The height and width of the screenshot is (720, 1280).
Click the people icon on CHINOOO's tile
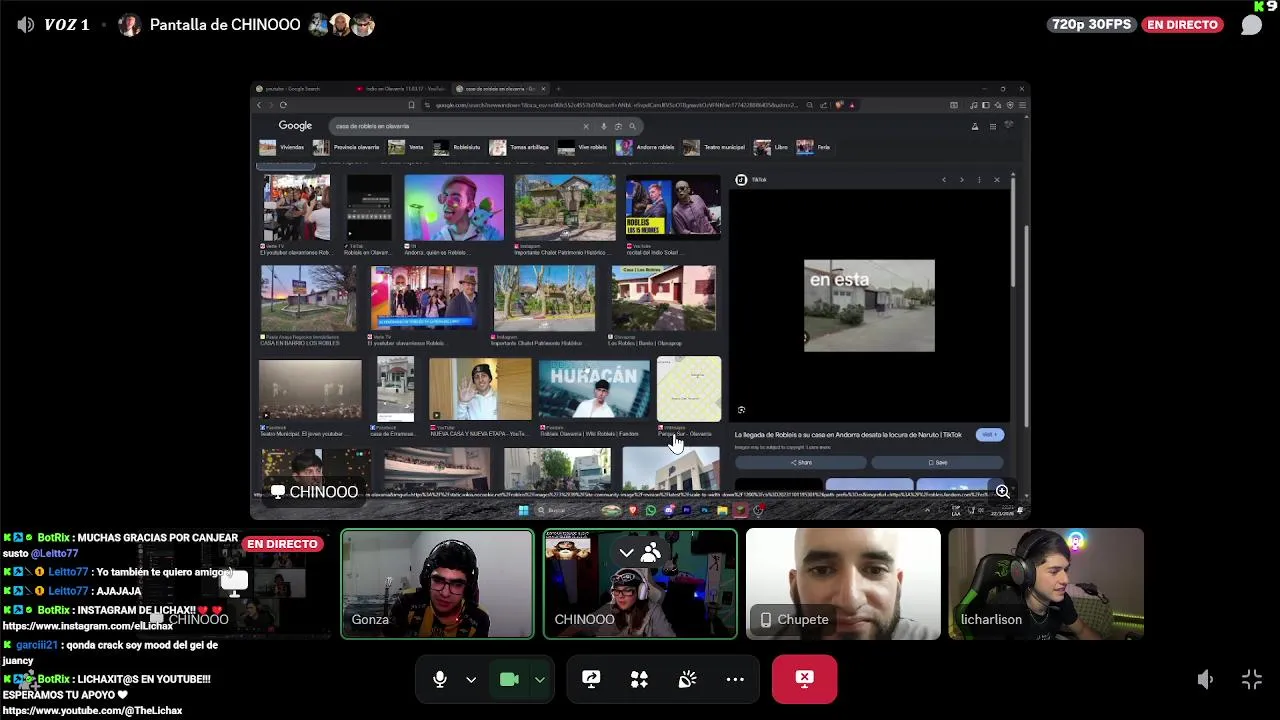click(651, 552)
